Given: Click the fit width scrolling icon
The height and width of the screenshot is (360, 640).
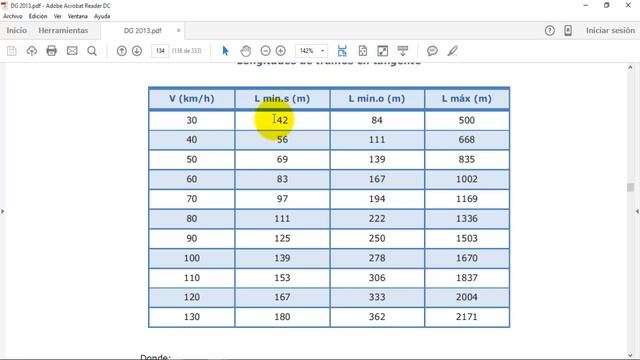Looking at the screenshot, I should (x=342, y=51).
